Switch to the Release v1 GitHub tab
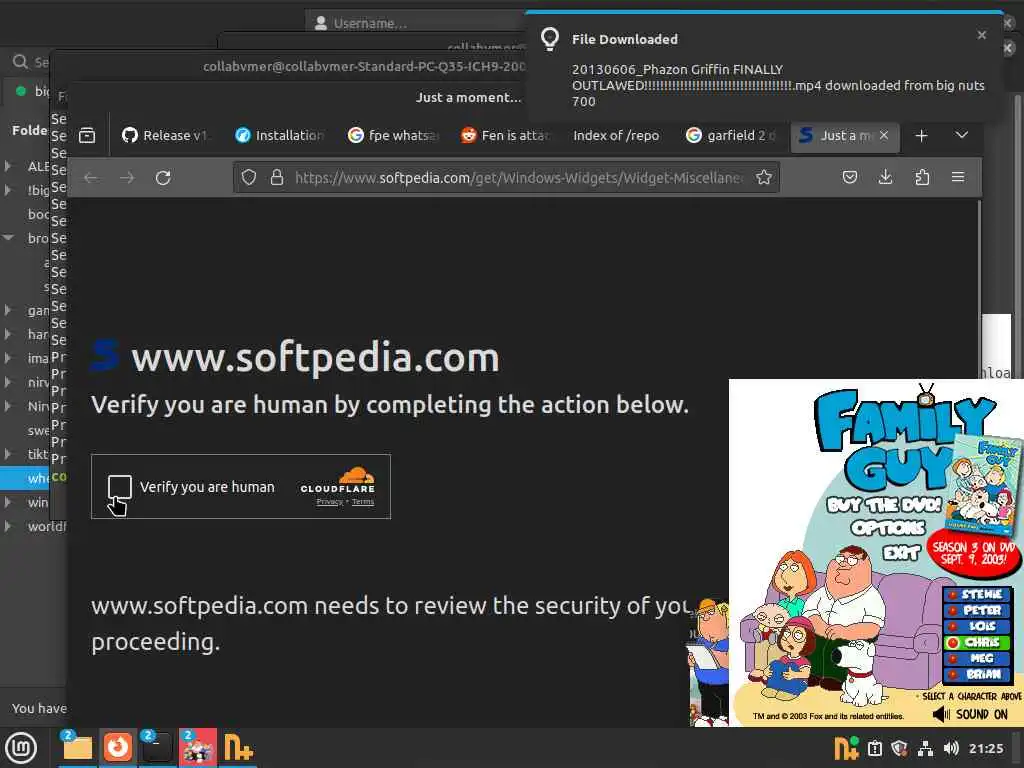The width and height of the screenshot is (1024, 768). [166, 136]
